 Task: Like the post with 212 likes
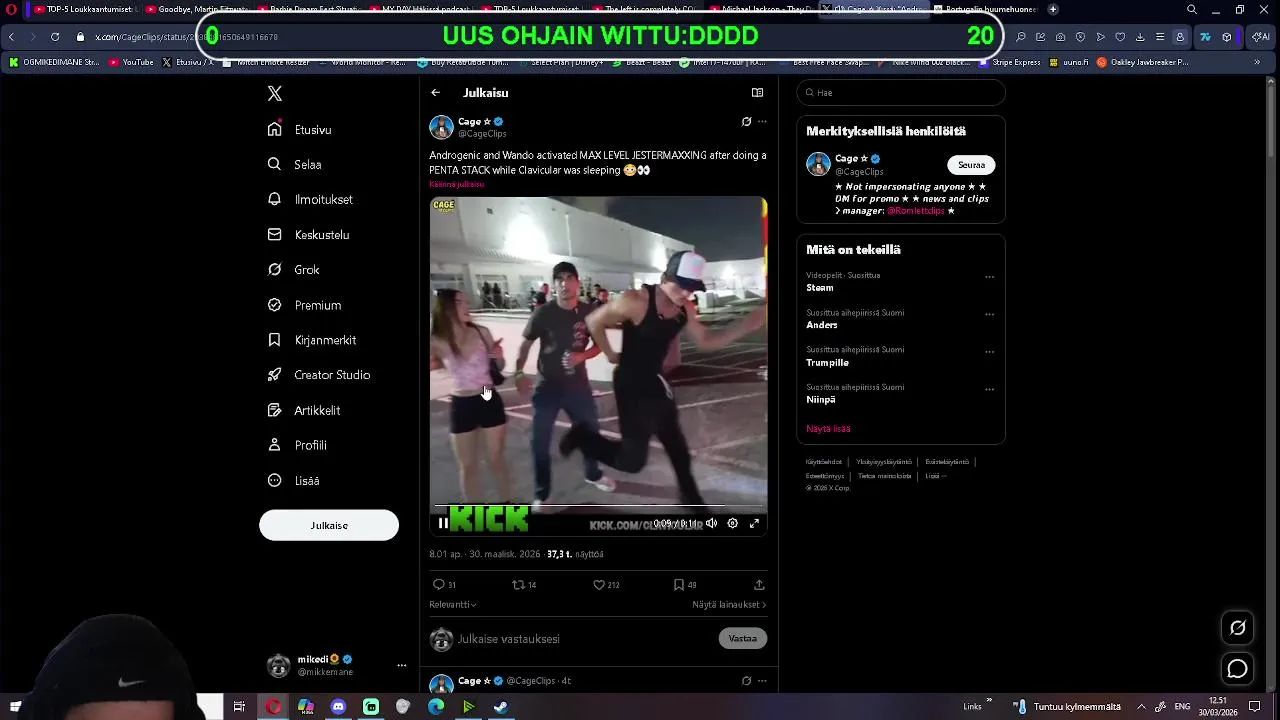tap(606, 585)
